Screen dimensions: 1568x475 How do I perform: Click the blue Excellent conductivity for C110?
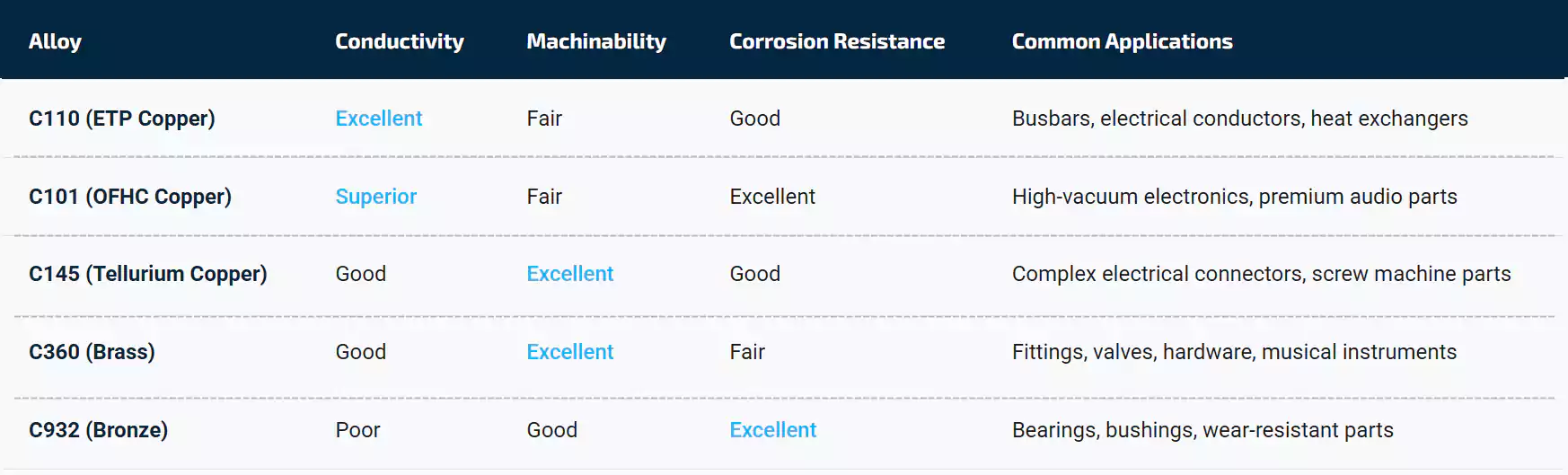[x=379, y=119]
